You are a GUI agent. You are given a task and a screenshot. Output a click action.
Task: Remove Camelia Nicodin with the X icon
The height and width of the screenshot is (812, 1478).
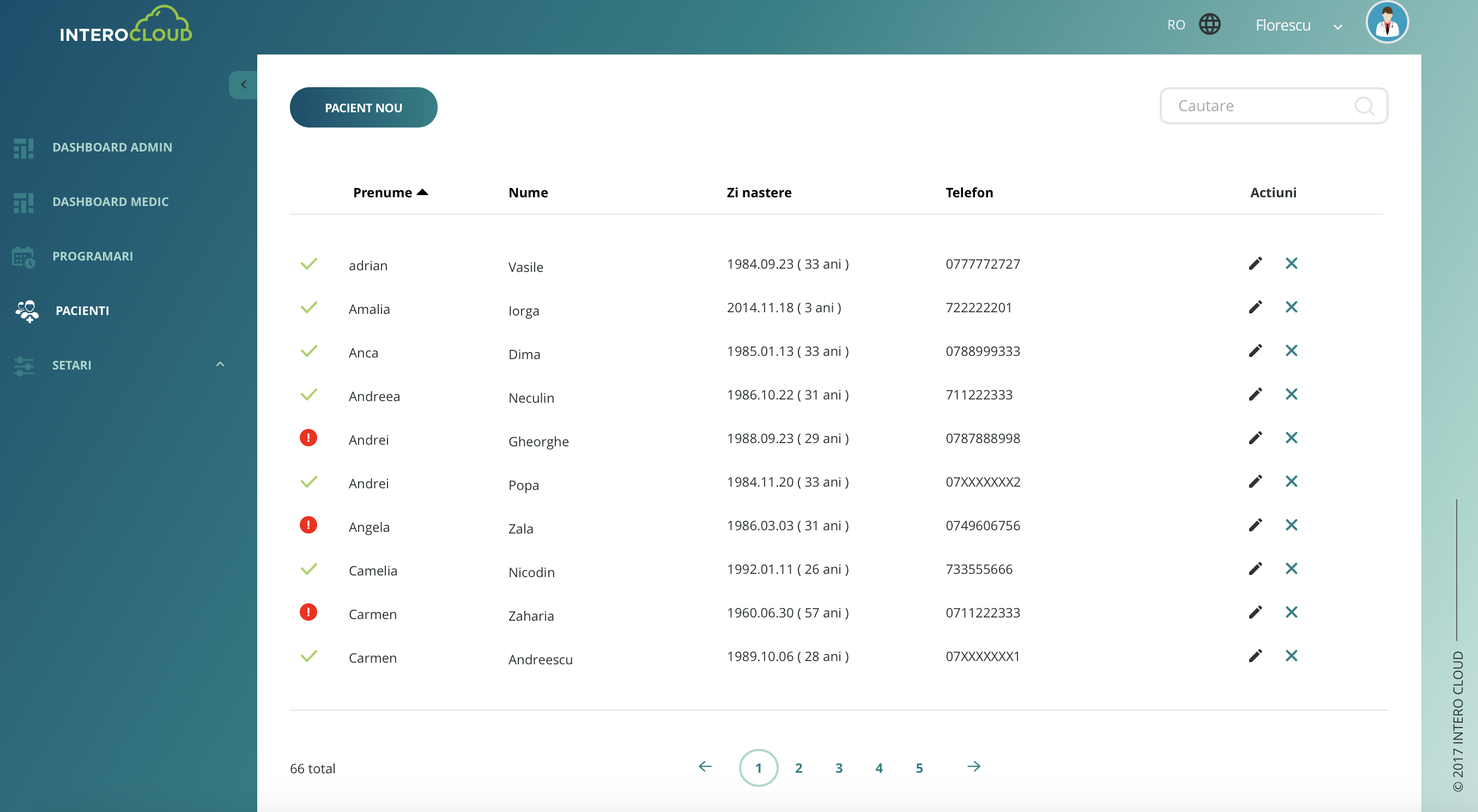tap(1291, 569)
